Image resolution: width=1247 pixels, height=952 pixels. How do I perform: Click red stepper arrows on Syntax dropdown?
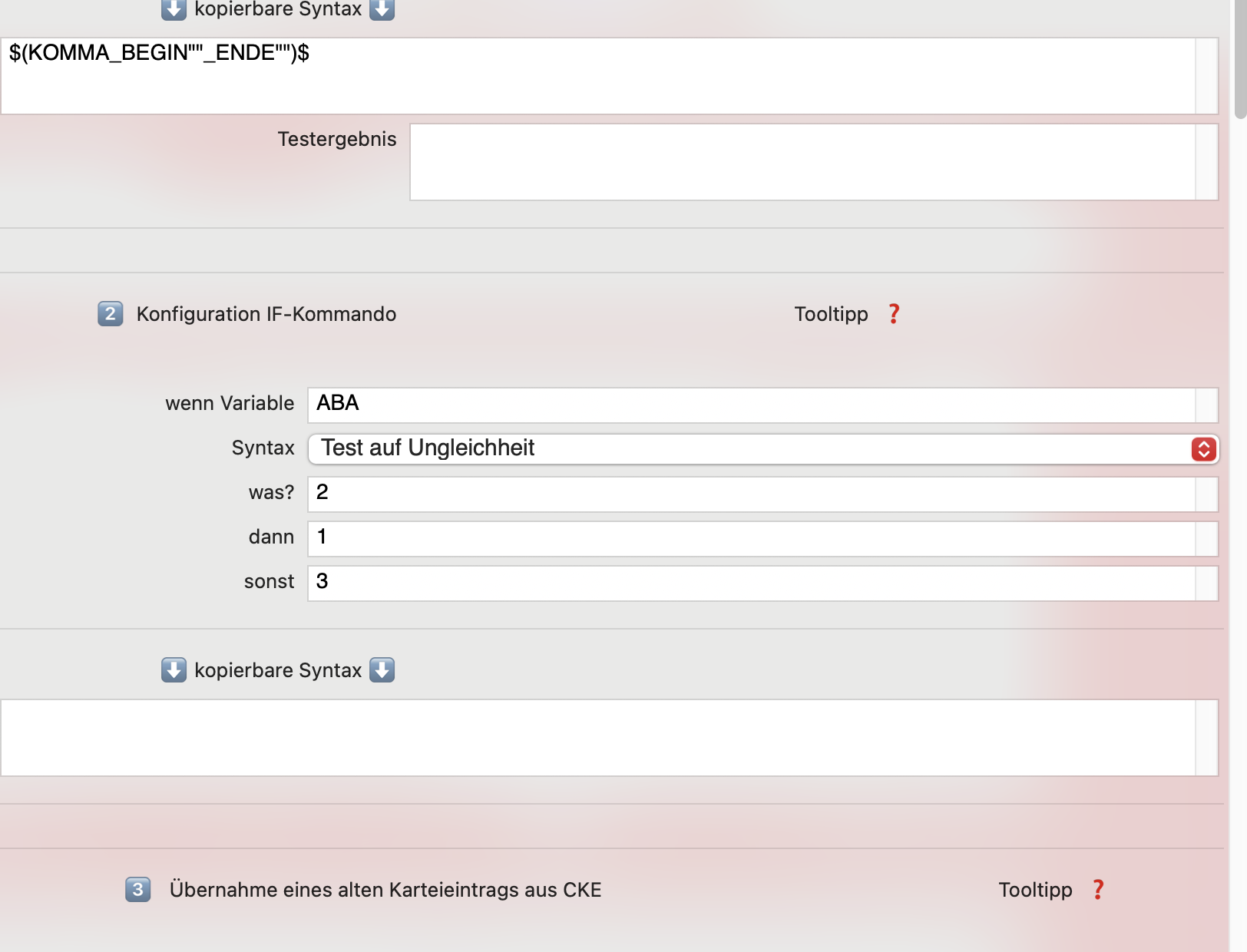point(1203,449)
